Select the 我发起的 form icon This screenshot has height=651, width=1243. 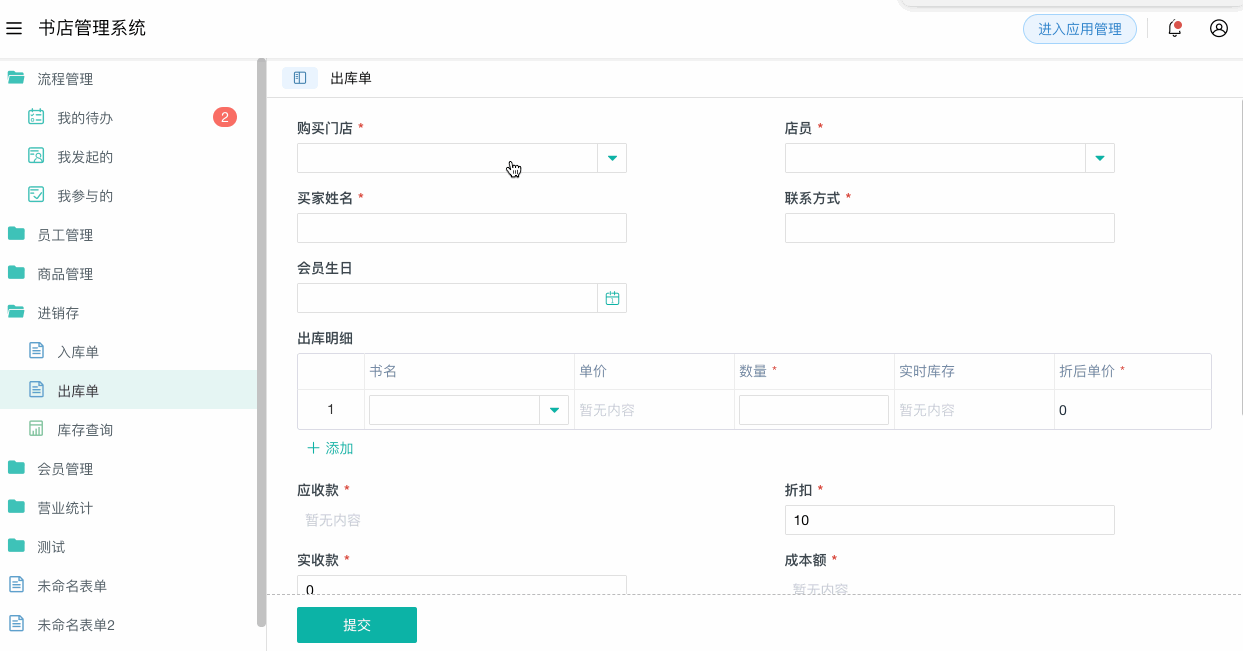tap(34, 156)
